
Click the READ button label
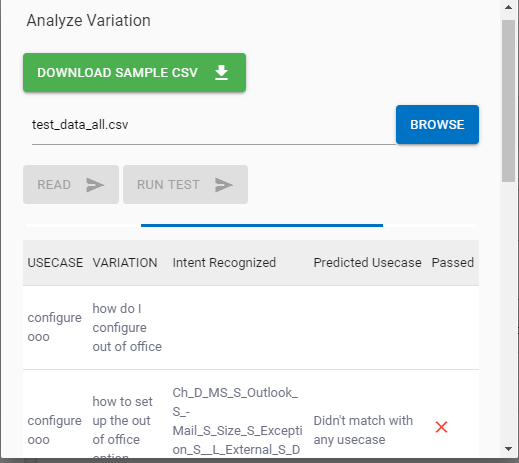tap(54, 185)
